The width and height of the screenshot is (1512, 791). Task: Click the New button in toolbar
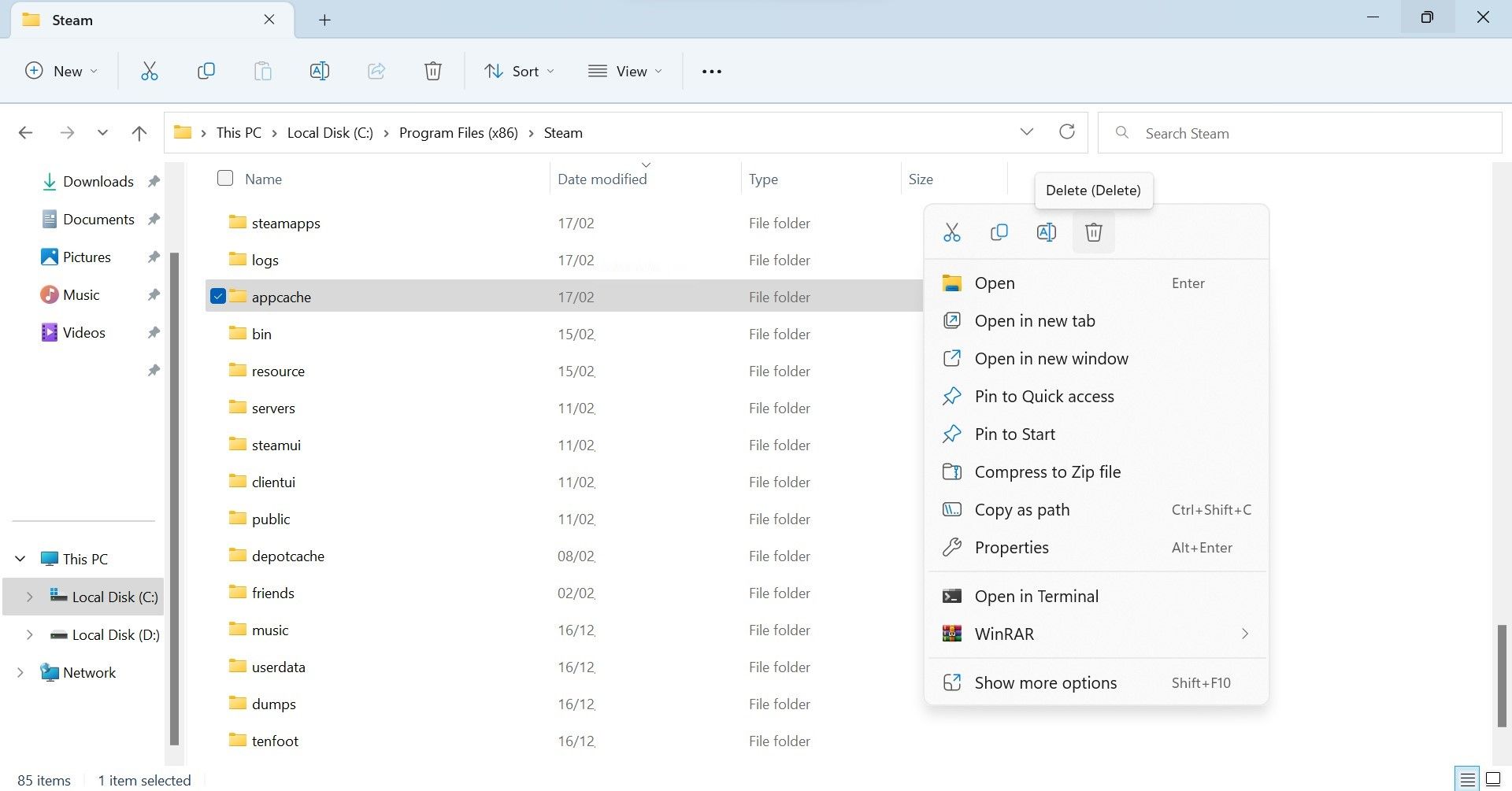61,72
